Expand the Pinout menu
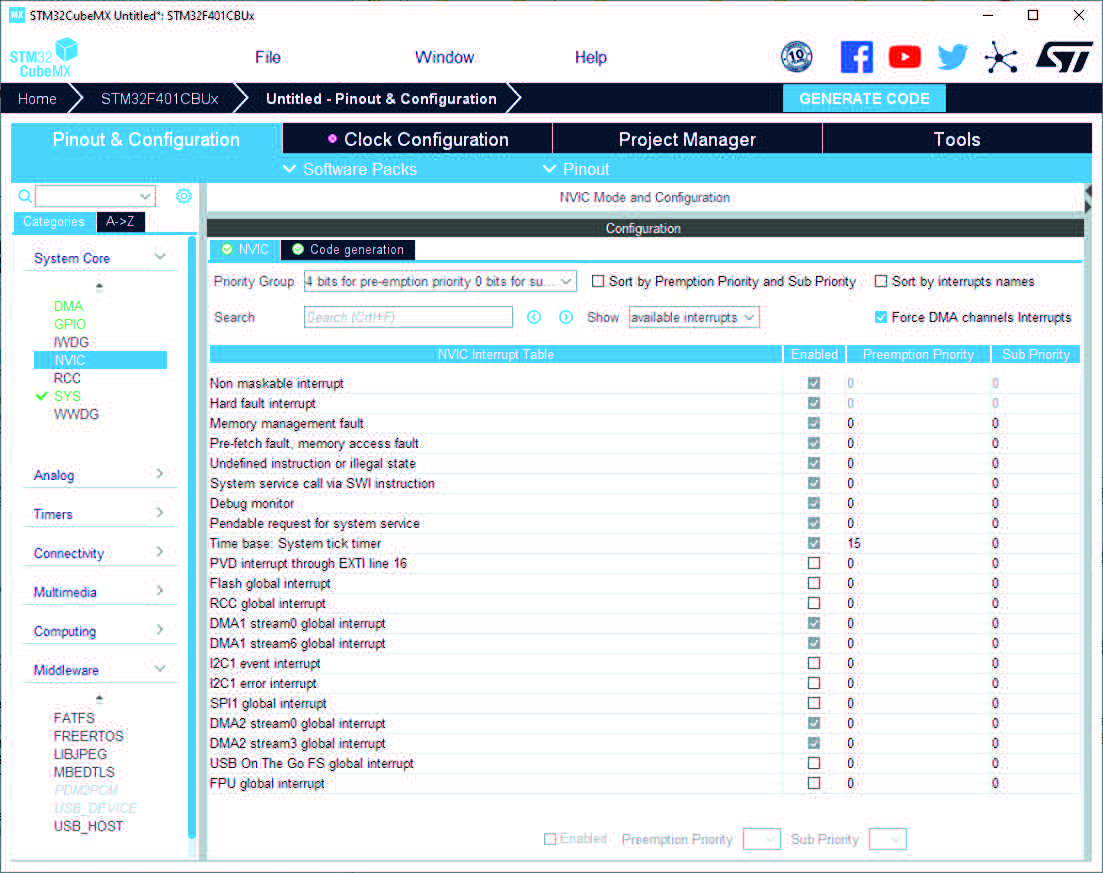1103x873 pixels. click(576, 170)
